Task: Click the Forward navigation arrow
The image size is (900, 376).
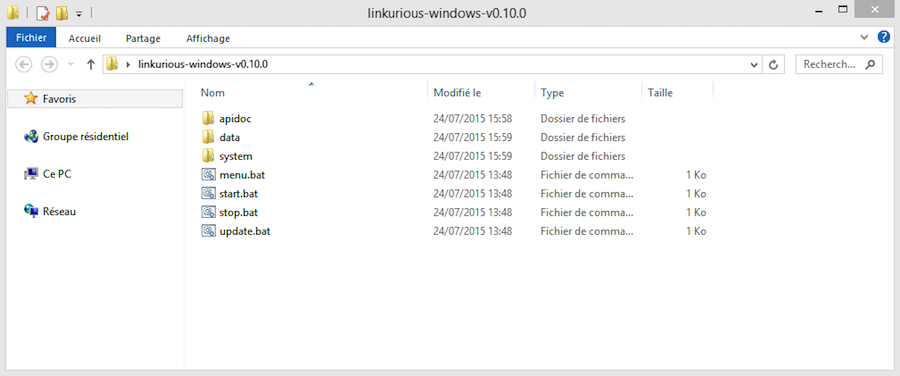Action: 50,64
